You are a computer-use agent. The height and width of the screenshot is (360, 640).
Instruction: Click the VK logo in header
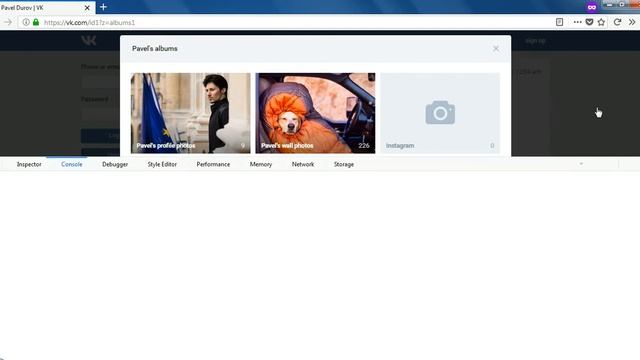point(89,40)
